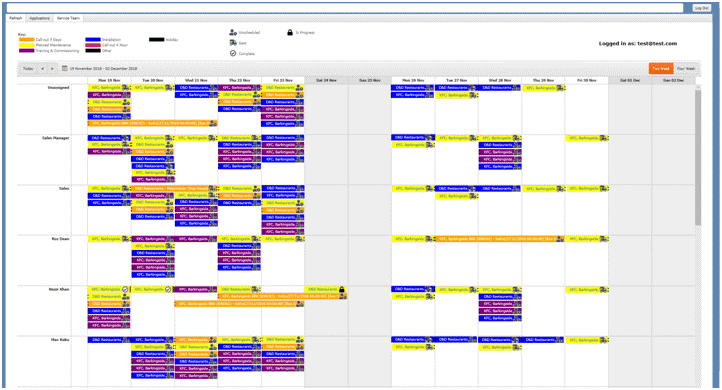
Task: Click the Refresh menu item
Action: (16, 18)
